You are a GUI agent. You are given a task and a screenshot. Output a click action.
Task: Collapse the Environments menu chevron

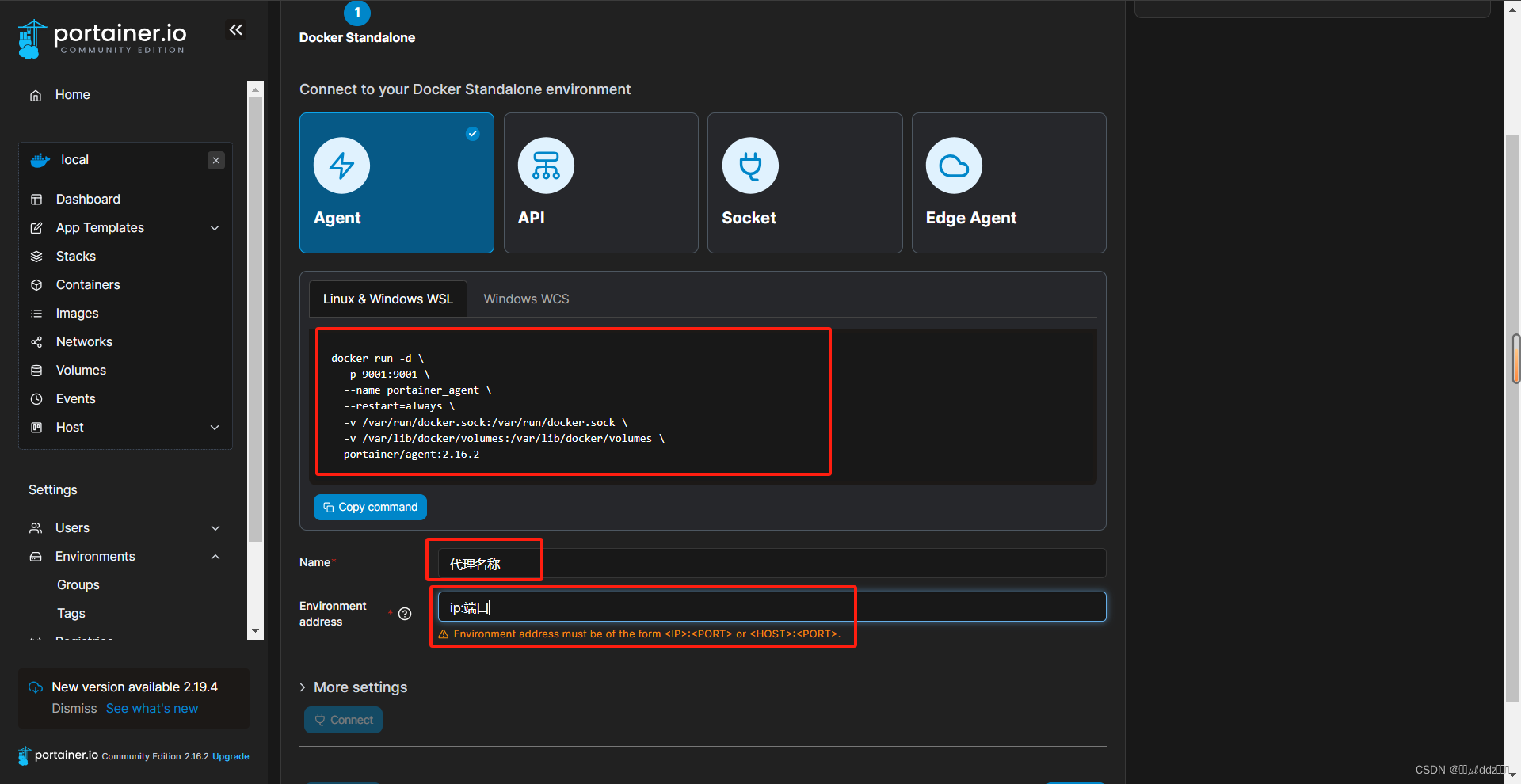[x=215, y=557]
